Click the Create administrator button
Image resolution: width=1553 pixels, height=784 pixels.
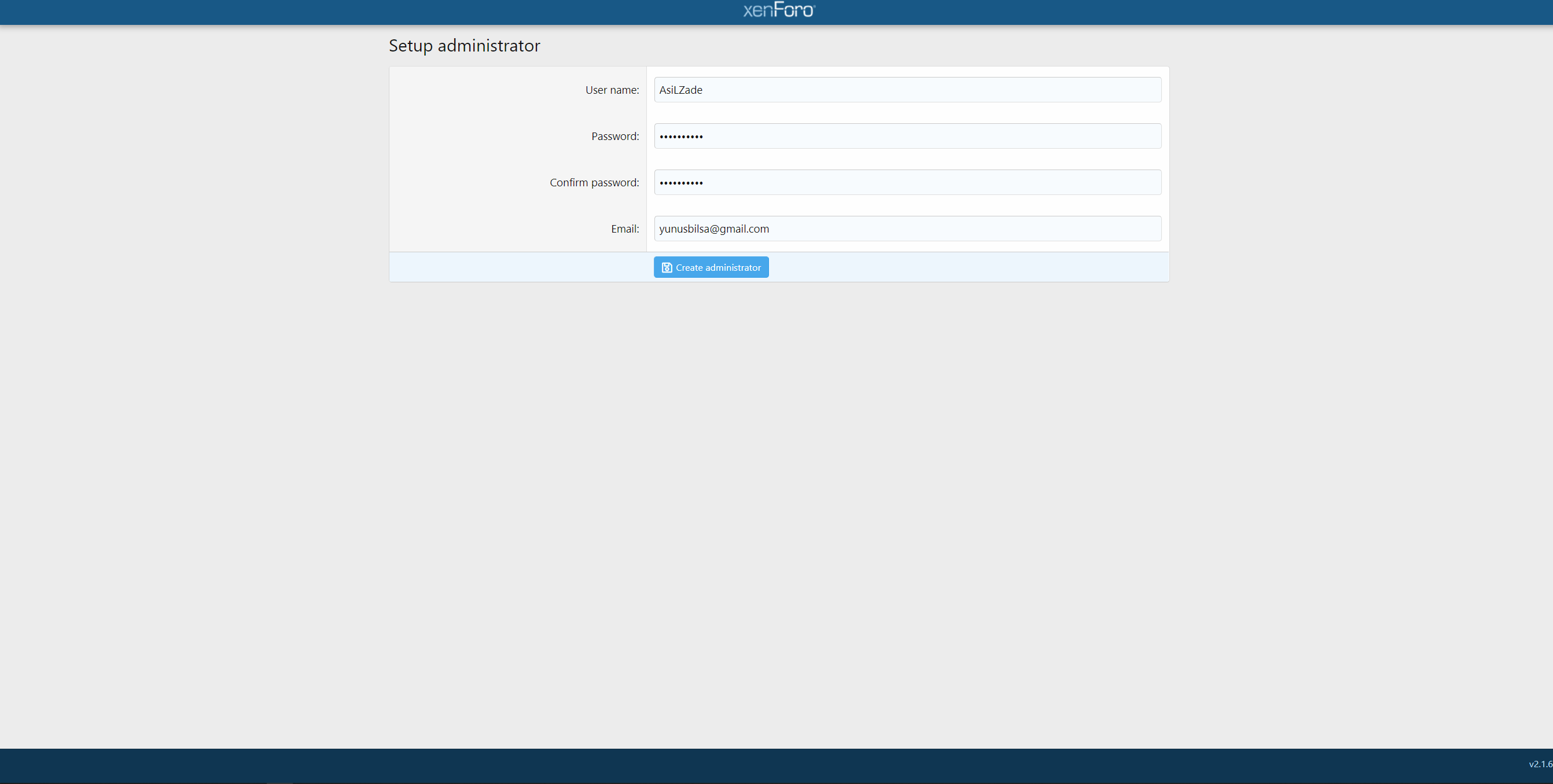click(x=711, y=267)
